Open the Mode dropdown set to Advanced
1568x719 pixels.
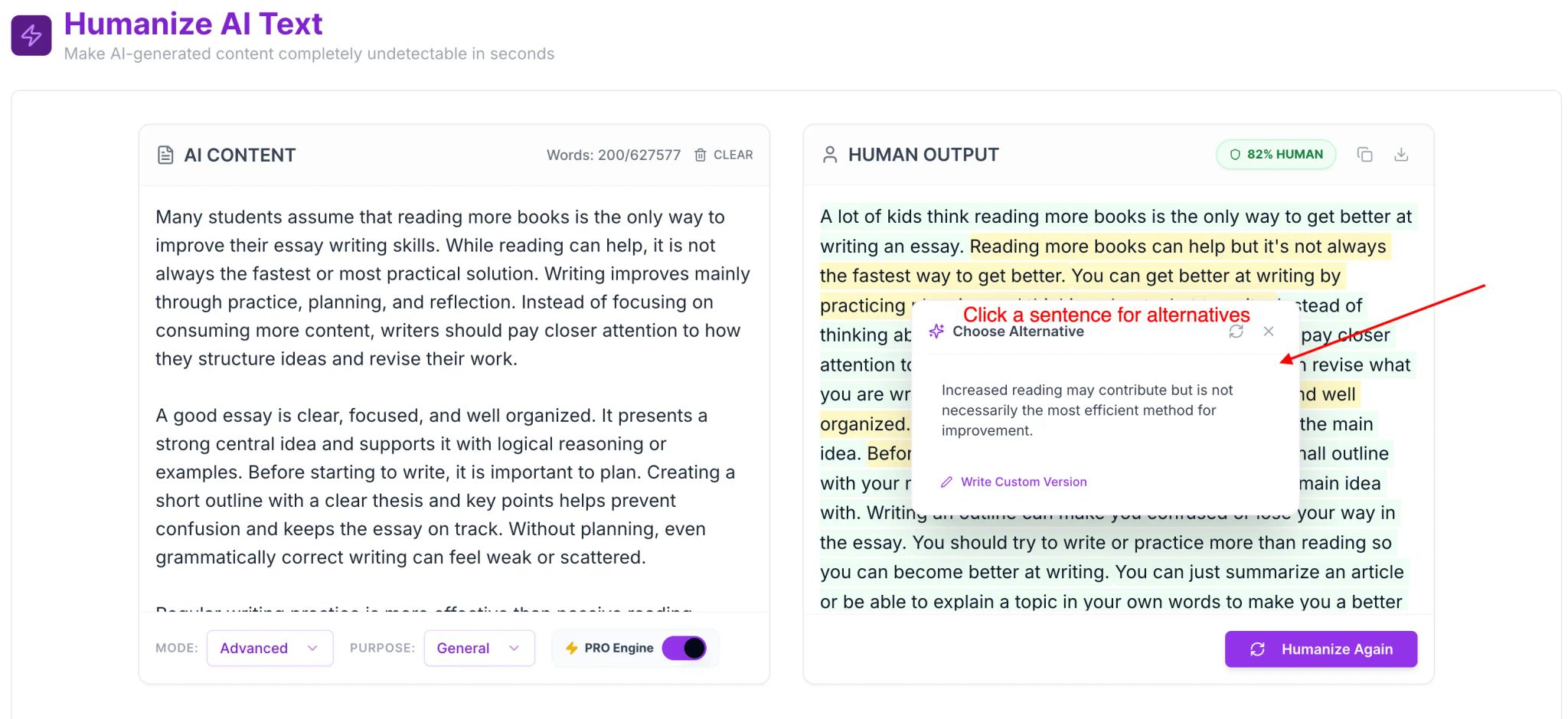pyautogui.click(x=269, y=648)
